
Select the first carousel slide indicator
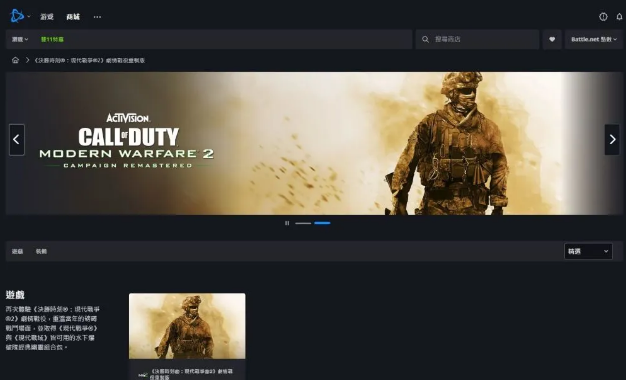(x=303, y=223)
